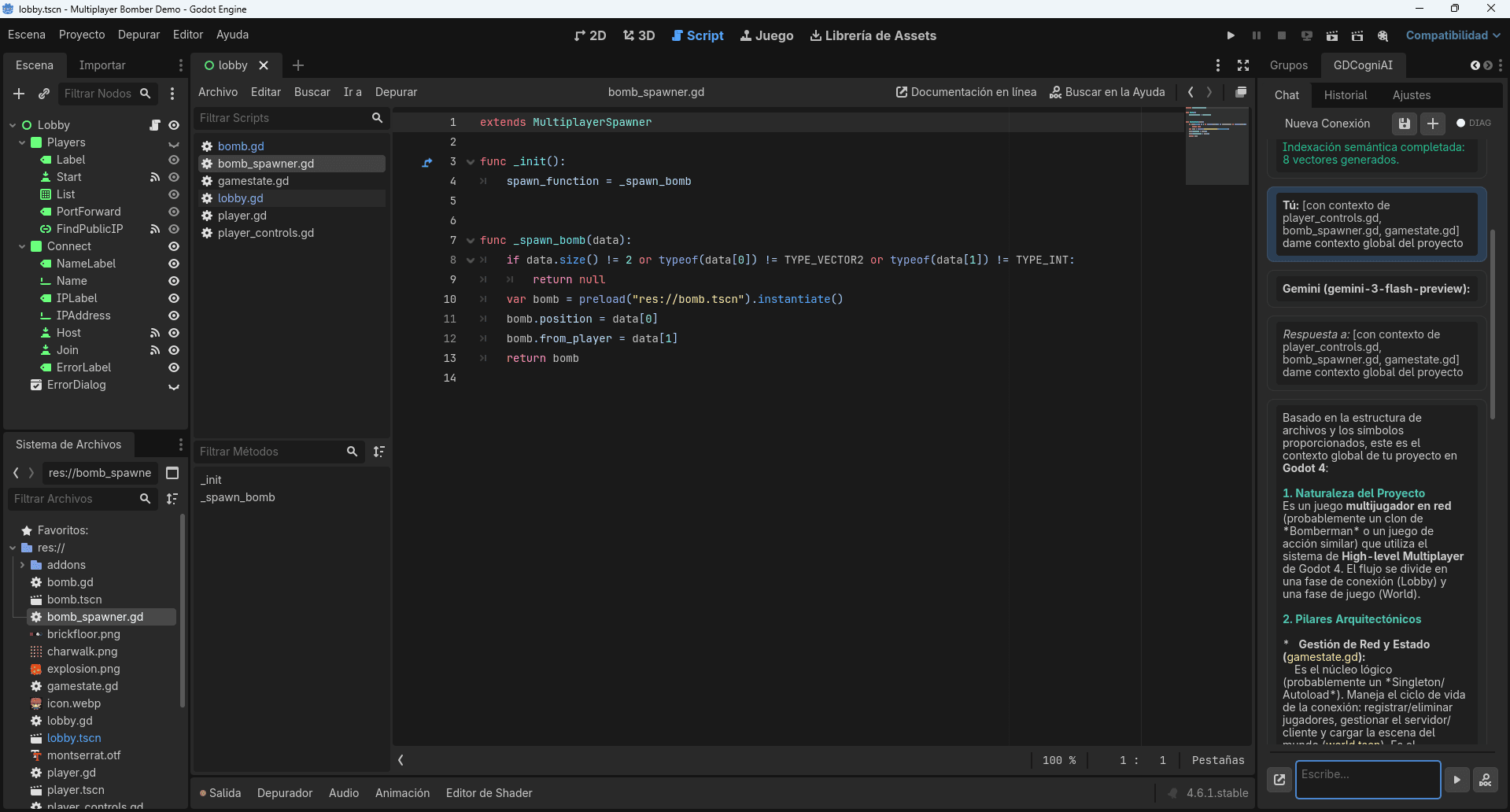This screenshot has width=1510, height=812.
Task: Toggle distraction-free fullscreen mode icon
Action: click(1243, 65)
